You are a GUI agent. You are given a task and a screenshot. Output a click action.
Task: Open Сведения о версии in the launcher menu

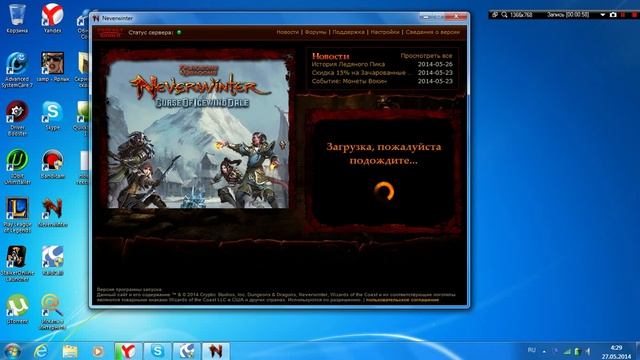click(432, 32)
